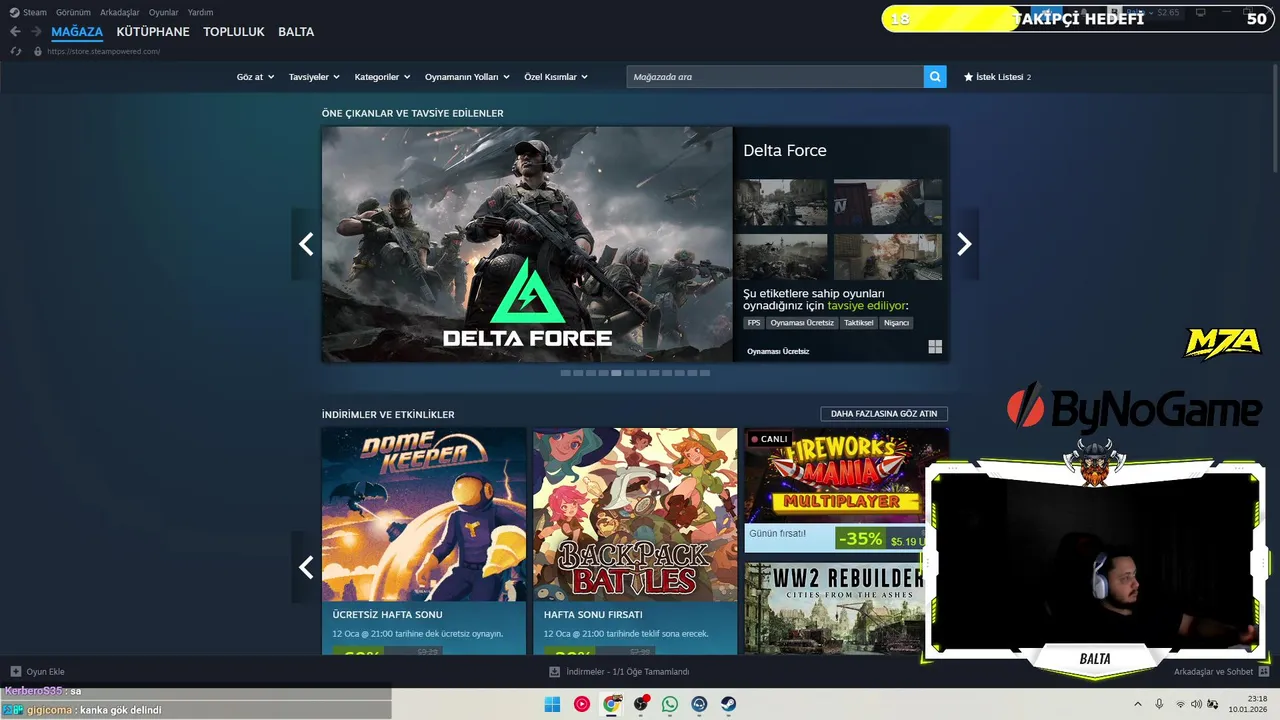Click previous arrow in İndirimler ve Etkinlikler
The height and width of the screenshot is (720, 1280).
306,567
